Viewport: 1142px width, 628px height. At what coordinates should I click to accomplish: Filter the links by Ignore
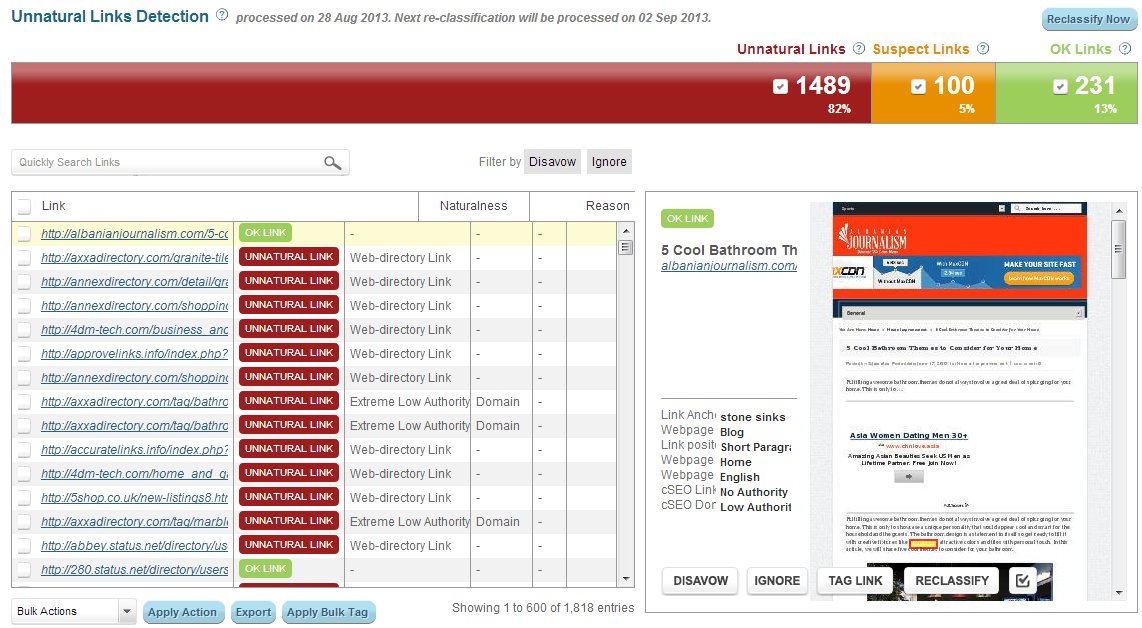click(x=609, y=162)
